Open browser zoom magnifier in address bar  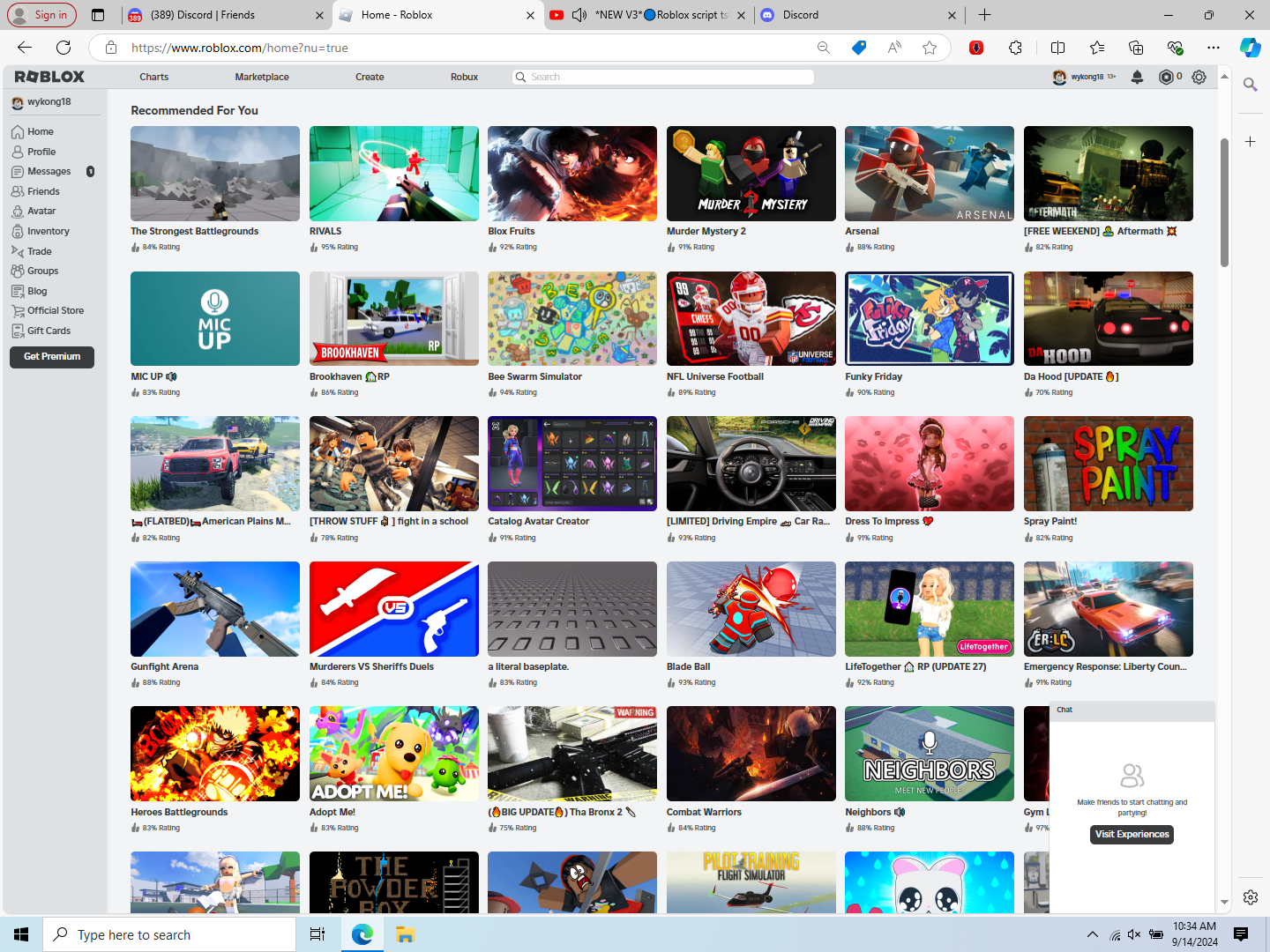(824, 48)
